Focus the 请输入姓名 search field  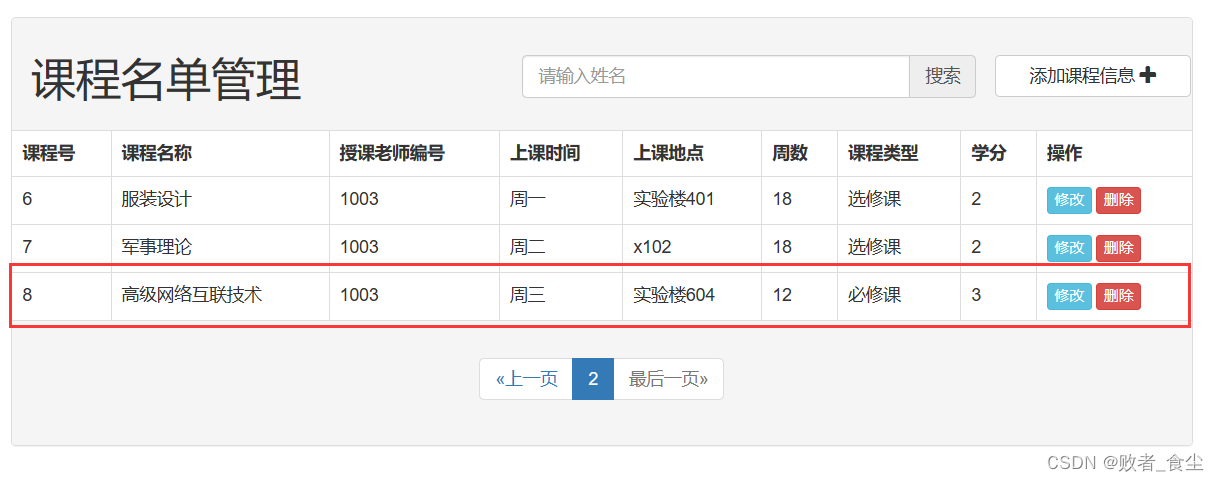coord(716,76)
